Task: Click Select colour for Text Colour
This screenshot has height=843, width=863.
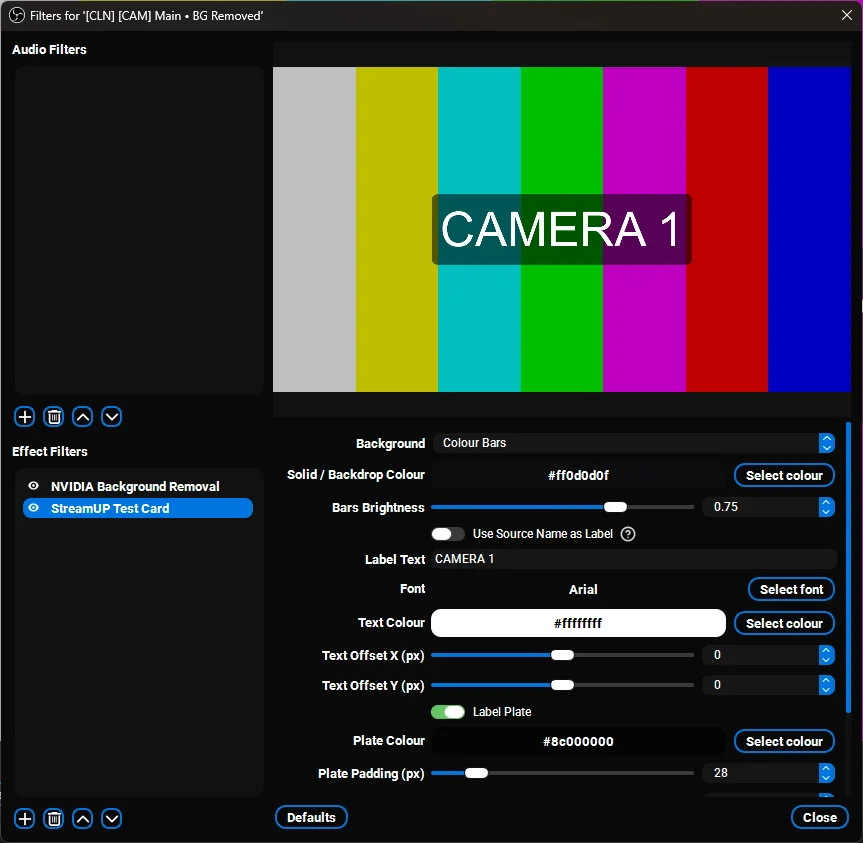Action: pyautogui.click(x=784, y=623)
